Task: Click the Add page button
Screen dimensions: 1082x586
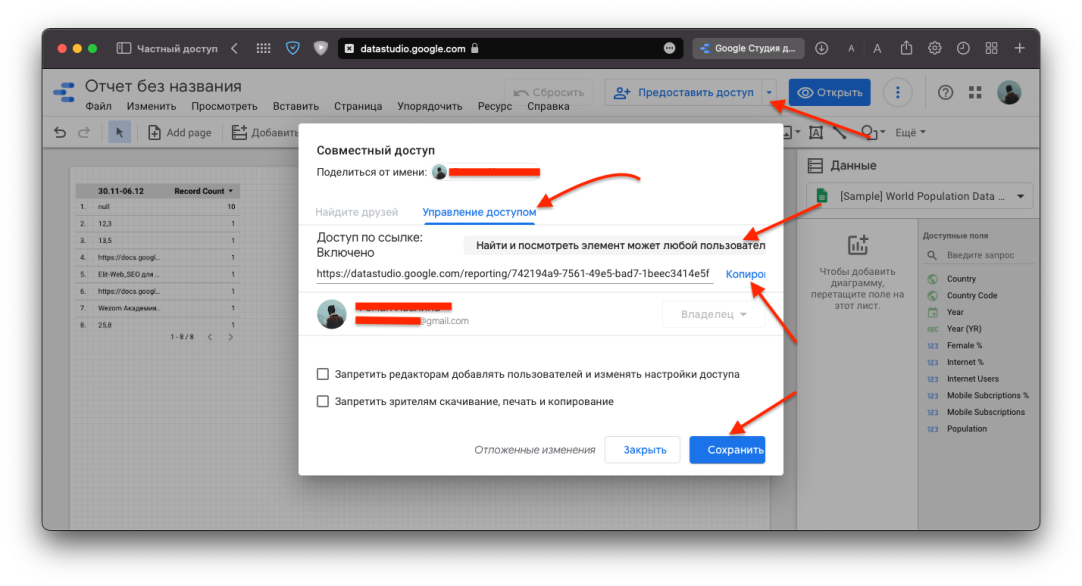Action: click(179, 133)
